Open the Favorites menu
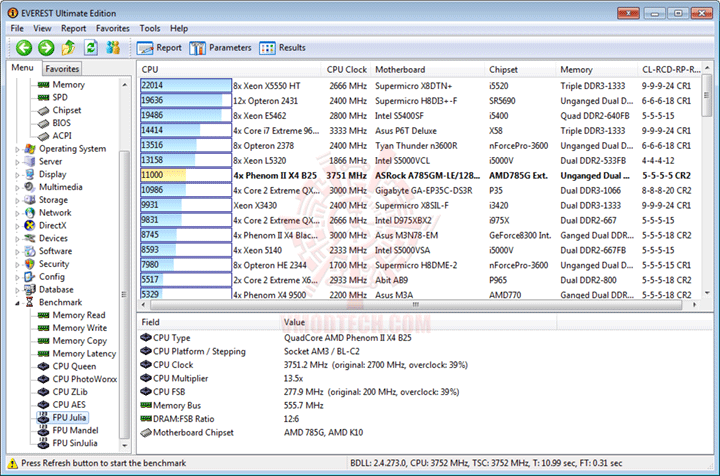Image resolution: width=720 pixels, height=476 pixels. tap(112, 28)
